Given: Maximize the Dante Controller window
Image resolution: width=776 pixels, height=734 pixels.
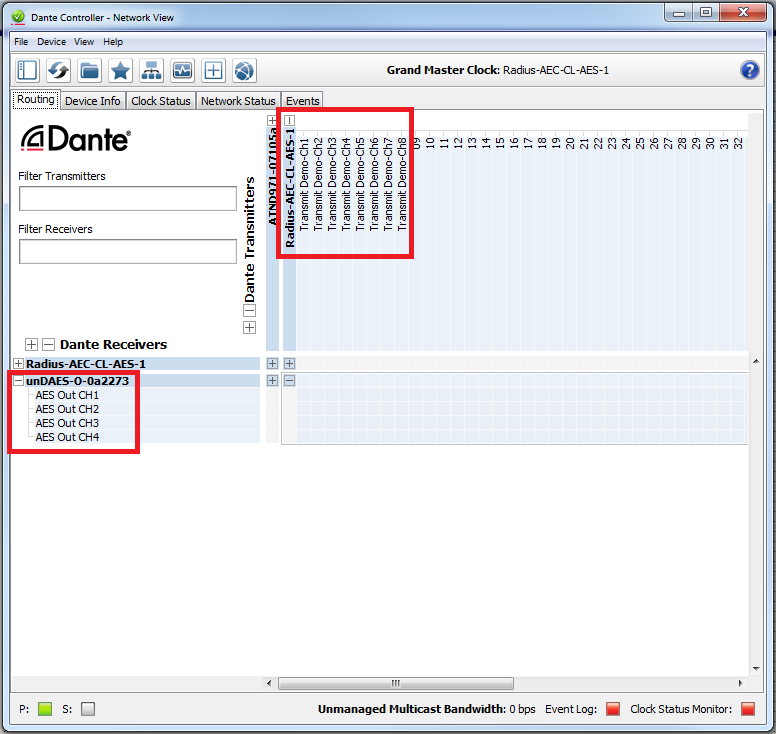Looking at the screenshot, I should 706,12.
